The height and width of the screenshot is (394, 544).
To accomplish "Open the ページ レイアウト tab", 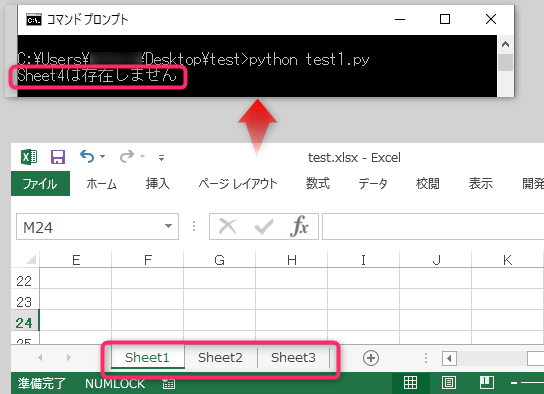I will coord(238,183).
